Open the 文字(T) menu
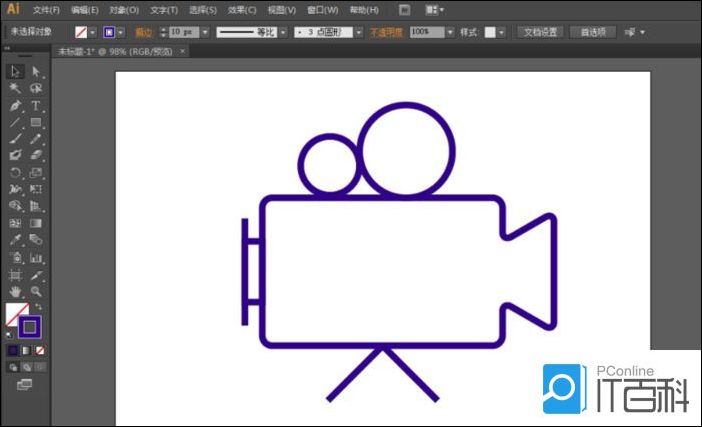702x427 pixels. click(x=164, y=9)
